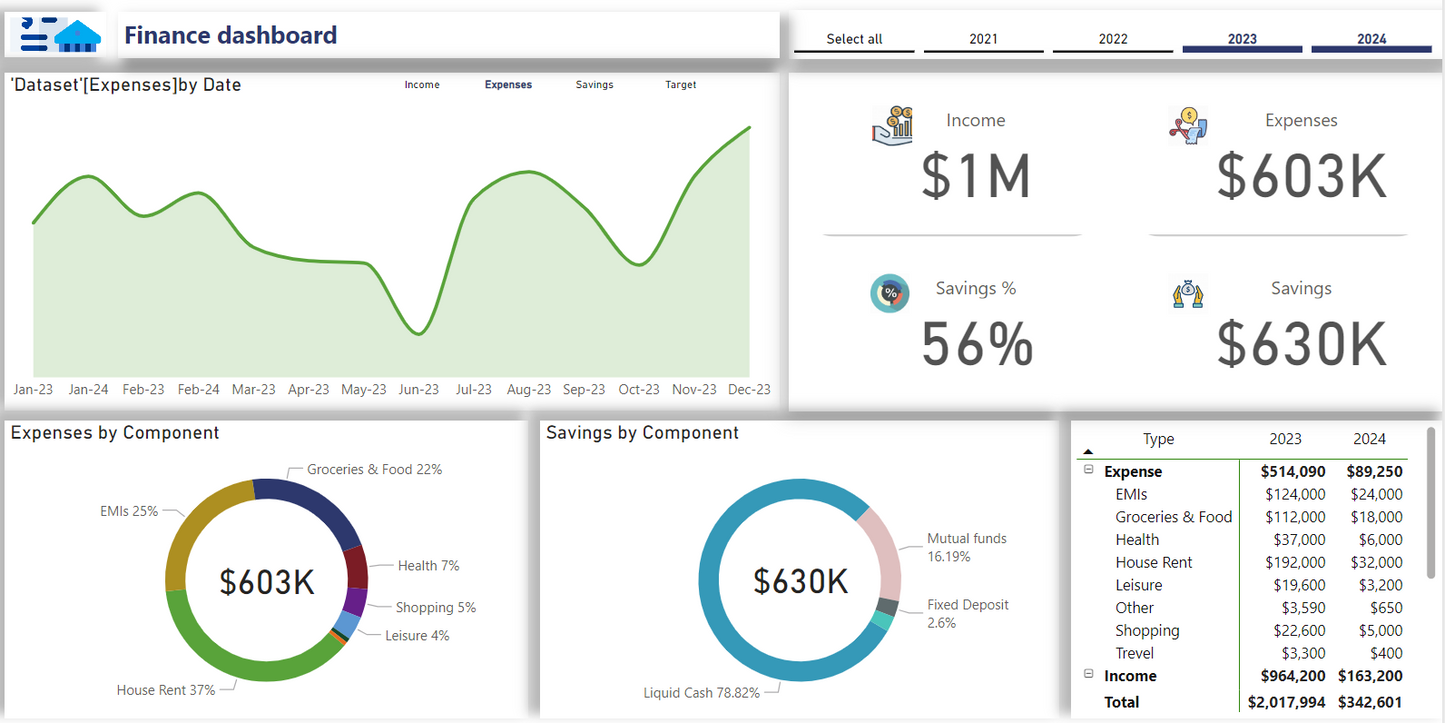This screenshot has height=723, width=1445.
Task: Collapse the Income row group
Action: pyautogui.click(x=1089, y=675)
